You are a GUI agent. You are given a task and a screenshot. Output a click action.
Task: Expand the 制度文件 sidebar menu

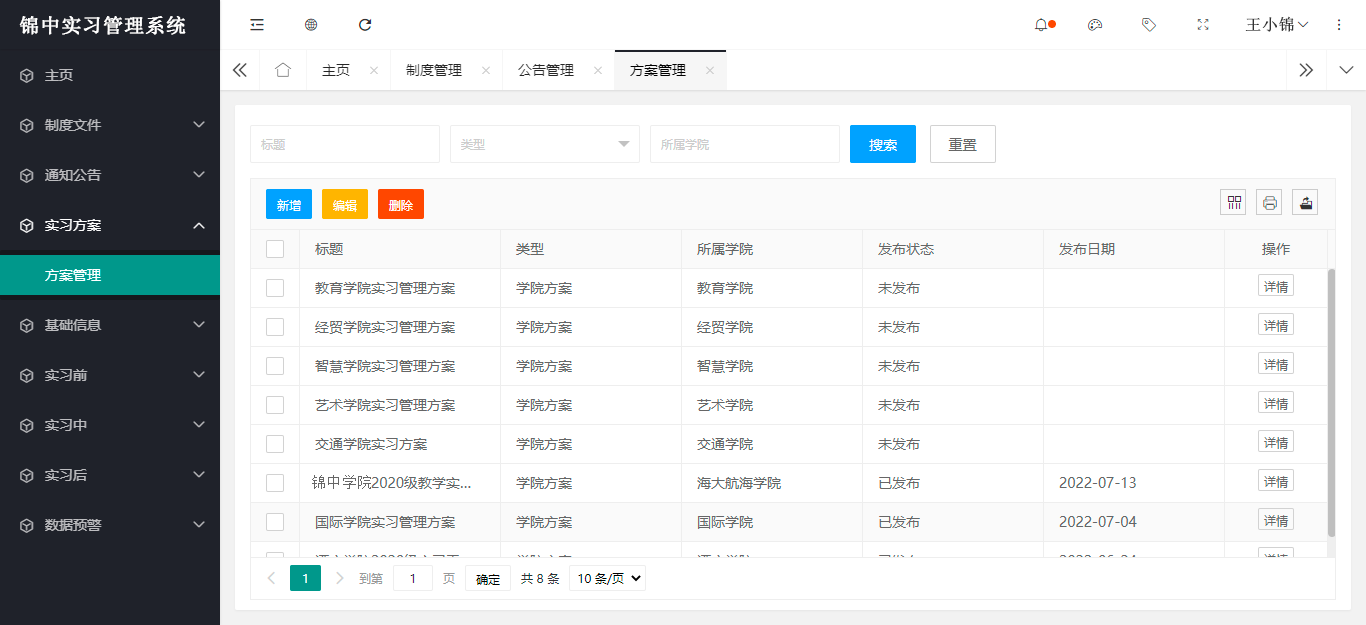point(110,125)
